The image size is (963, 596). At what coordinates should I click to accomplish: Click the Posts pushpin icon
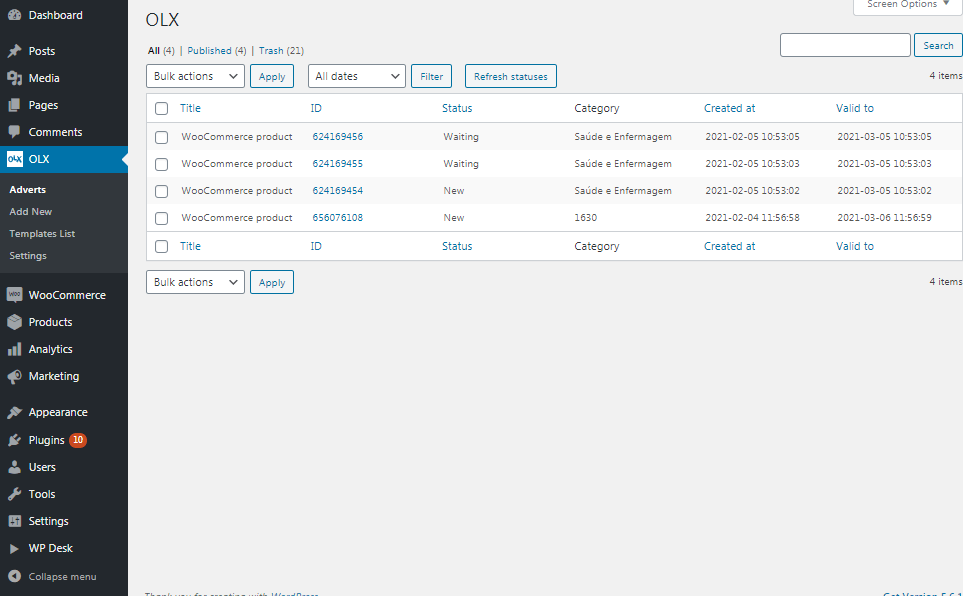[x=14, y=51]
